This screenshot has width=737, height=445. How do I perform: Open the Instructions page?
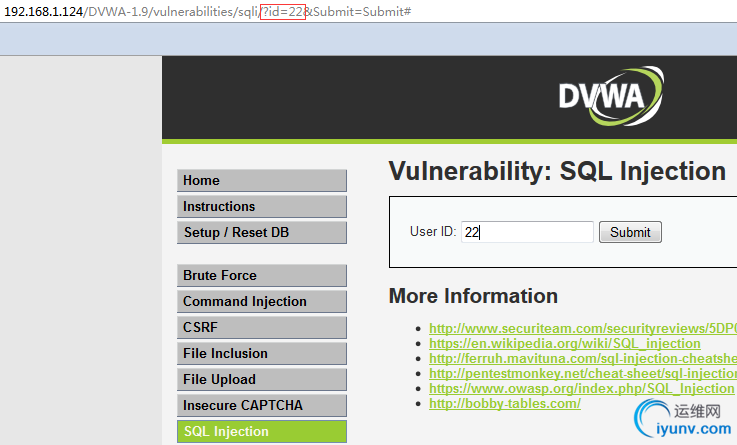pos(262,206)
